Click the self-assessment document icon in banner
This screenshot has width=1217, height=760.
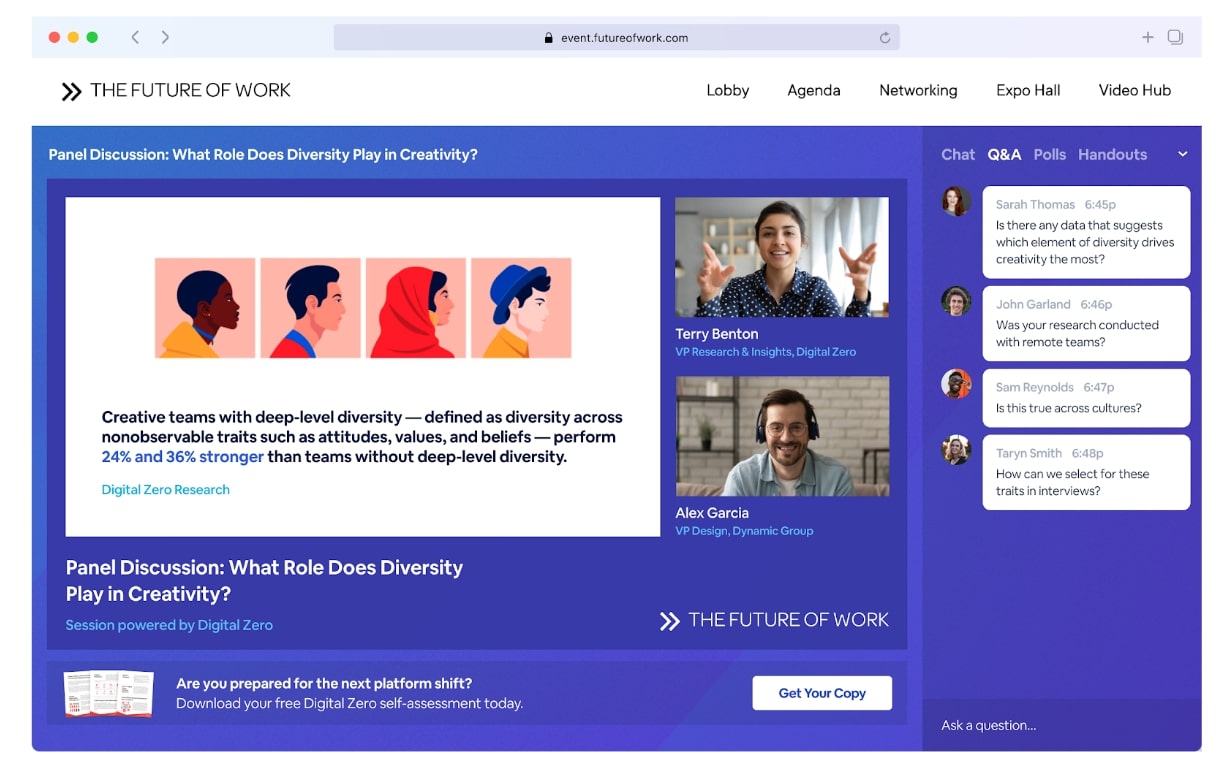[x=108, y=693]
